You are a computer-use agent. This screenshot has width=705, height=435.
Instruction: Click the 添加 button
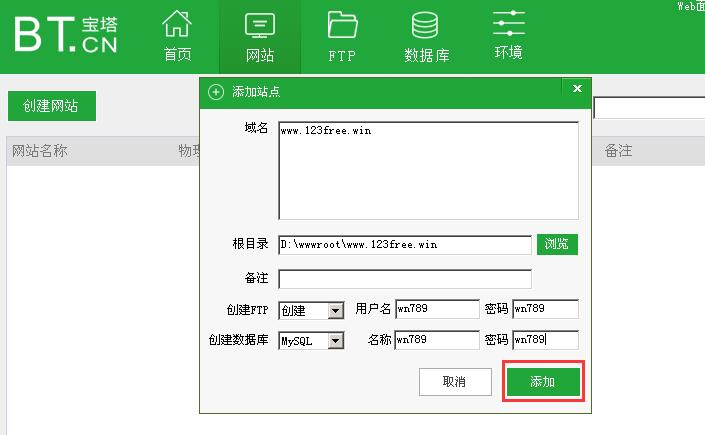click(542, 382)
